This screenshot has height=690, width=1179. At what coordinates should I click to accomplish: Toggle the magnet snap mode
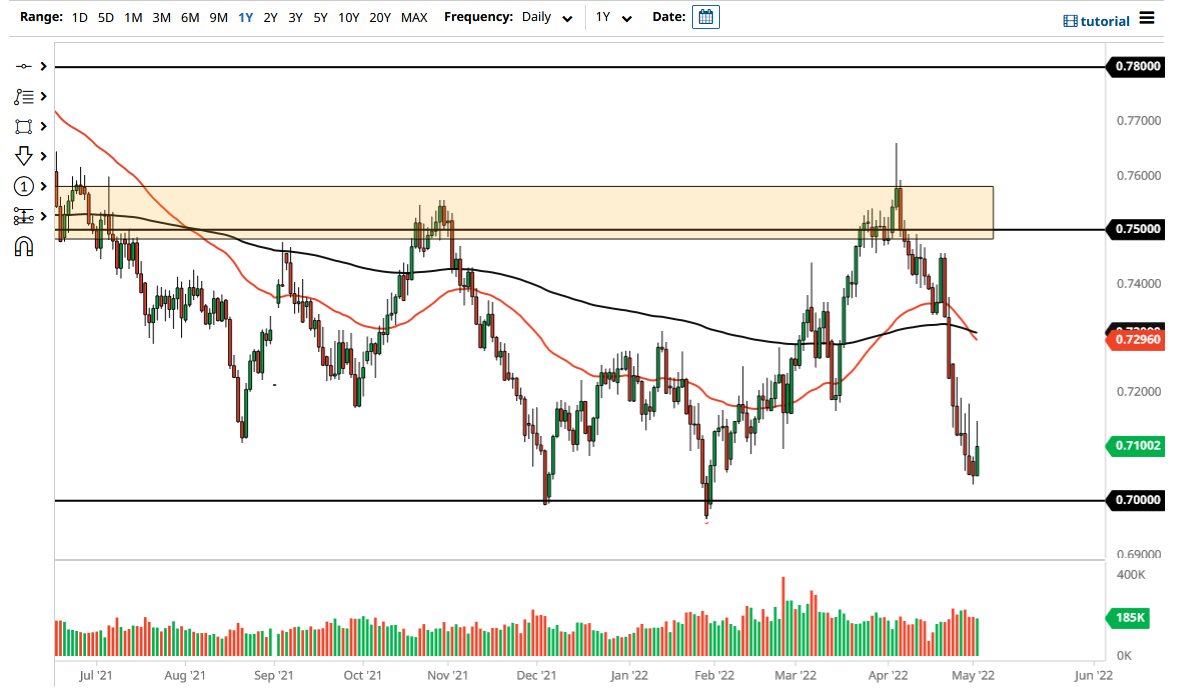click(x=25, y=246)
